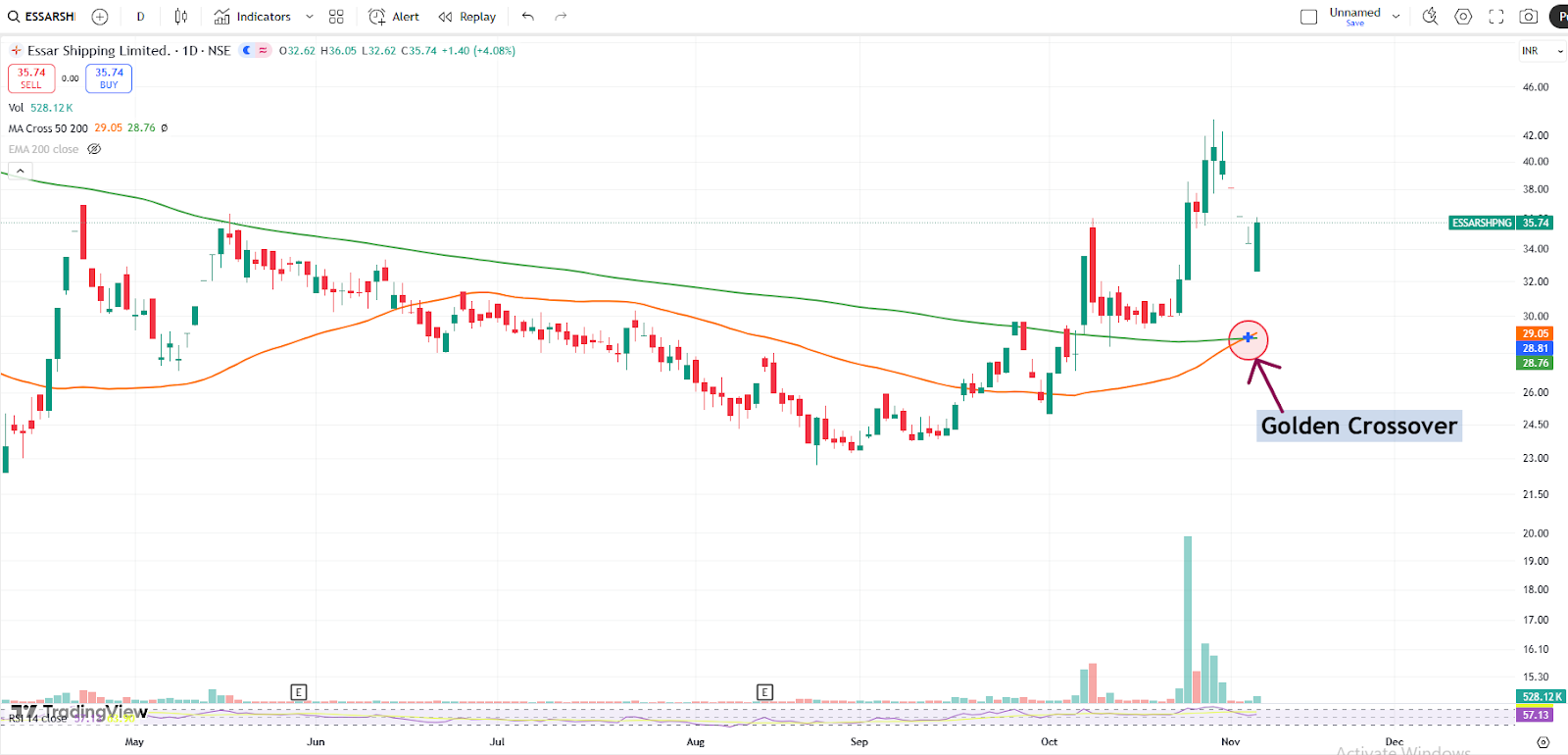Open the Indicators menu
1568x755 pixels.
pos(253,17)
